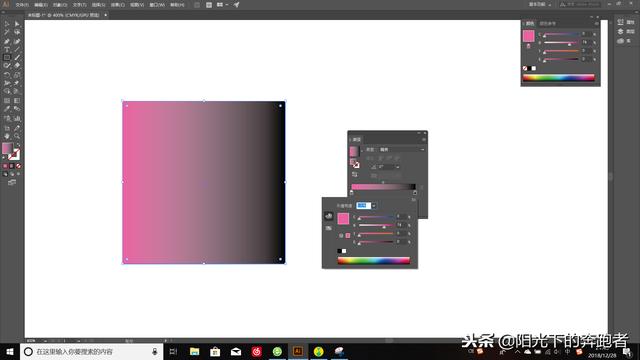Switch to the Color Guide tab

[x=547, y=24]
